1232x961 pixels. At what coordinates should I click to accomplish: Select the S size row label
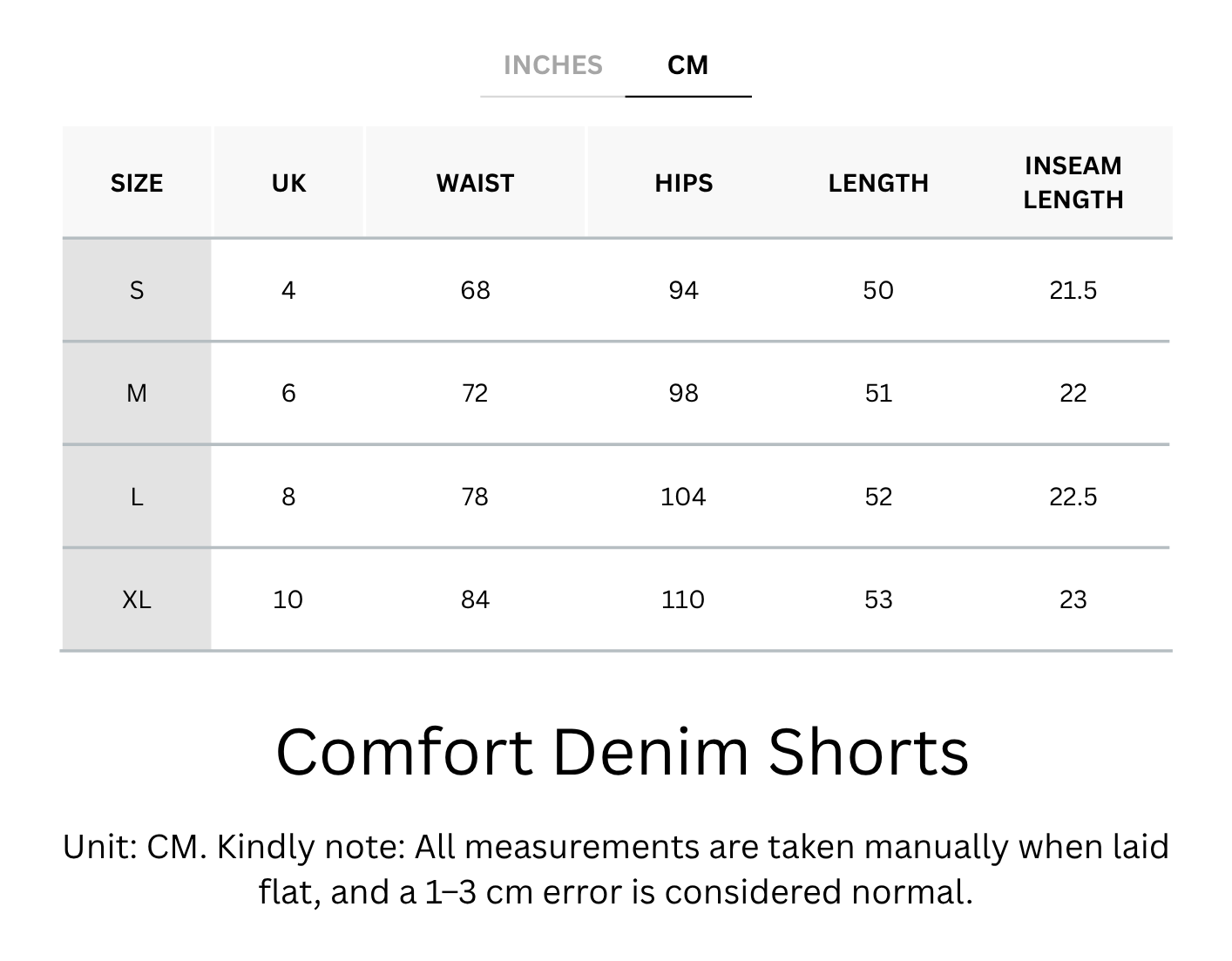coord(137,290)
